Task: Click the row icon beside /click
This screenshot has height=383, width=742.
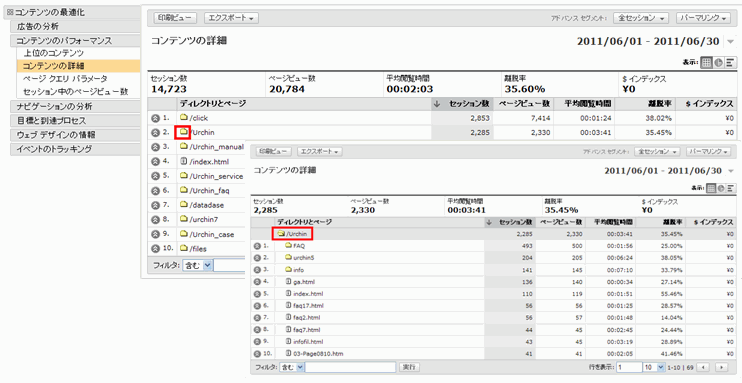Action: (155, 118)
